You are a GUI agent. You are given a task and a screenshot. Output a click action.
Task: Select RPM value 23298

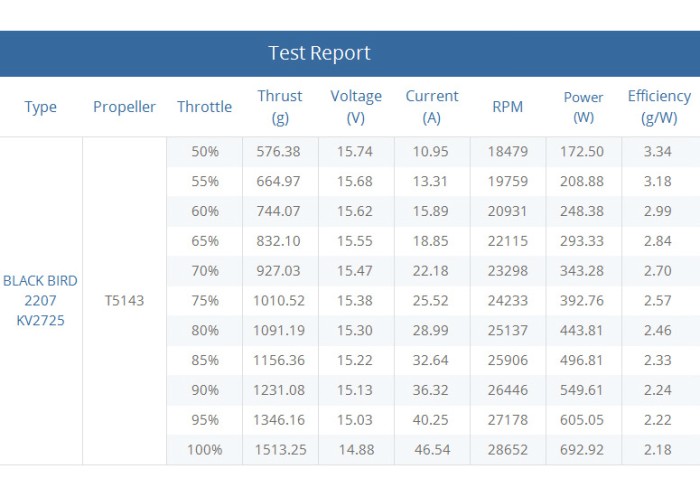508,271
